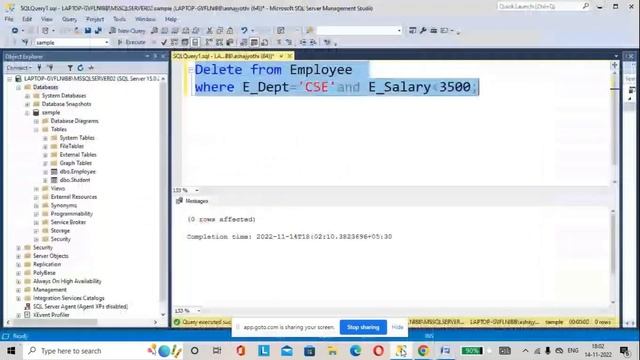Click the Save All icon

pos(98,31)
